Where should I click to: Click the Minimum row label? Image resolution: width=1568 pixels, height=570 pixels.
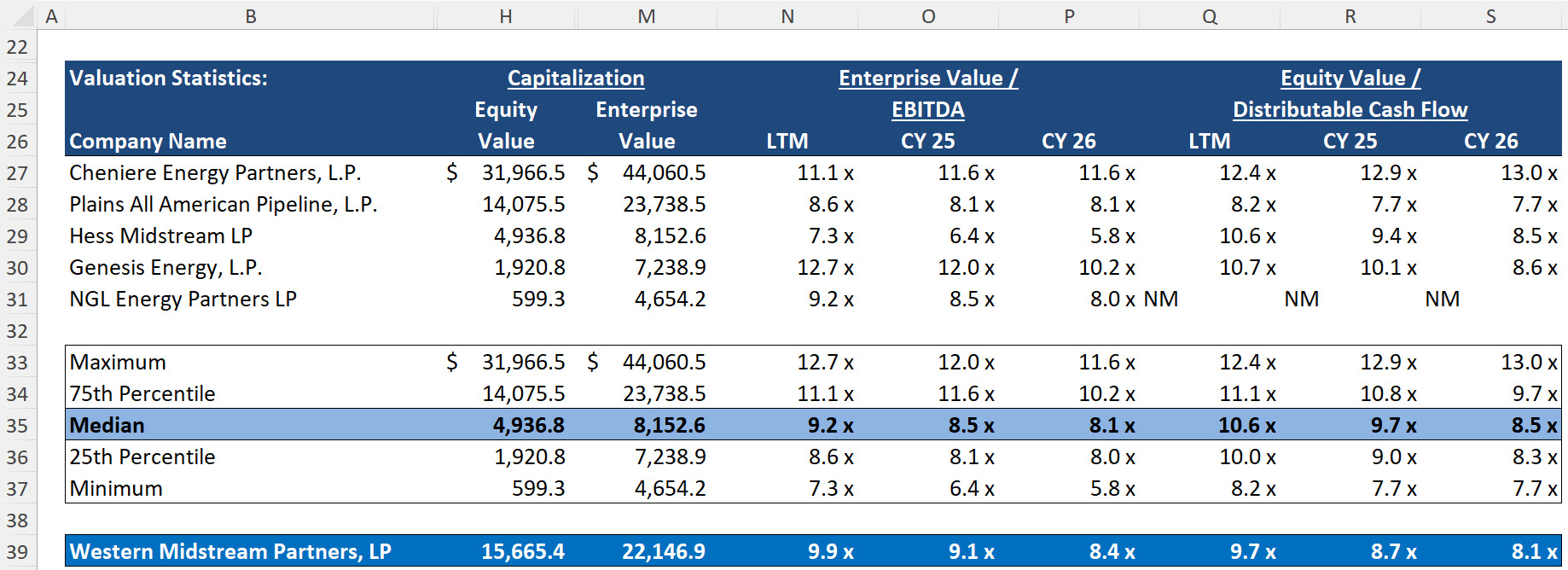pyautogui.click(x=116, y=488)
